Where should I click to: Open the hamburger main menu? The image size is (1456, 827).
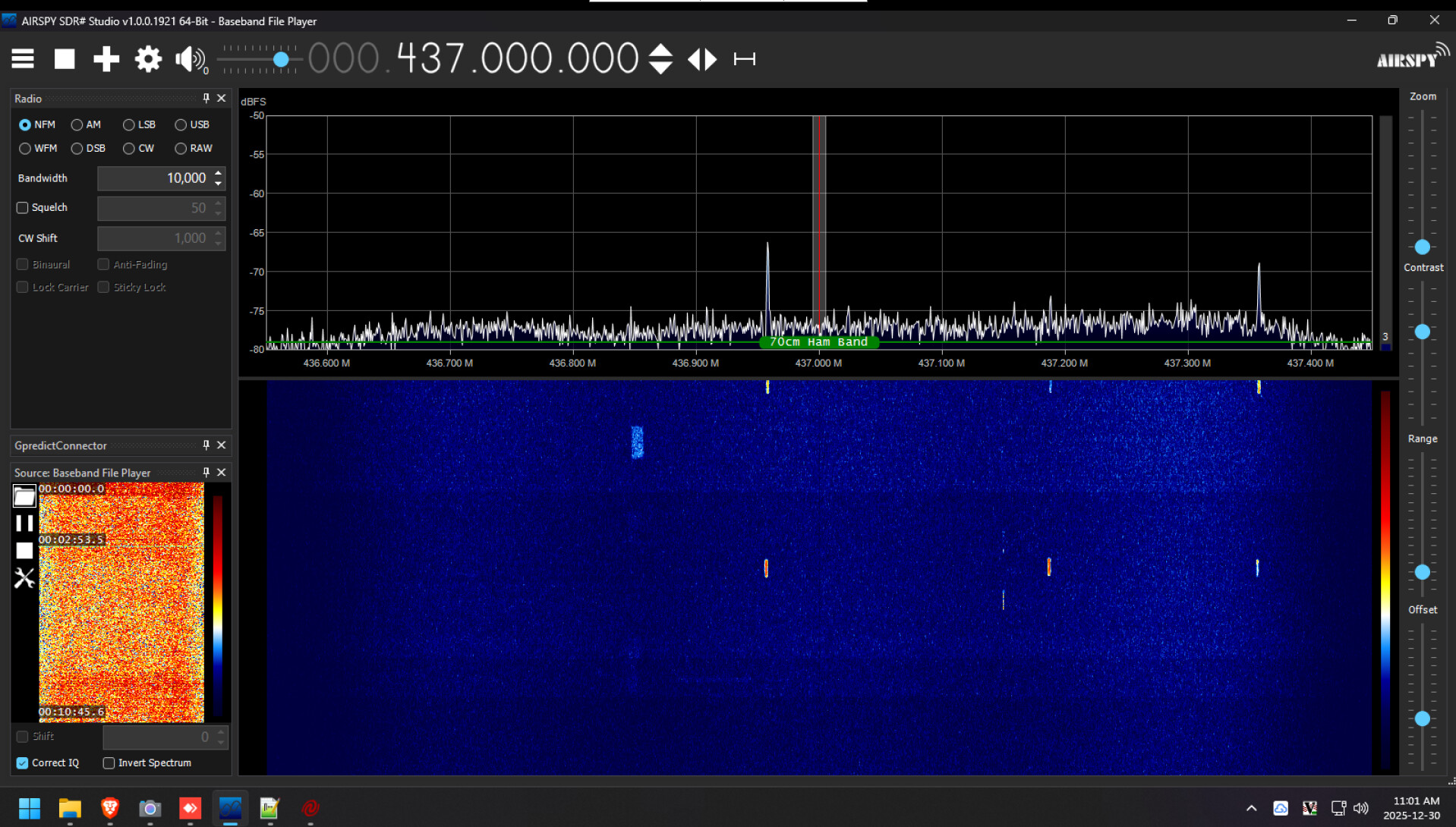(23, 58)
